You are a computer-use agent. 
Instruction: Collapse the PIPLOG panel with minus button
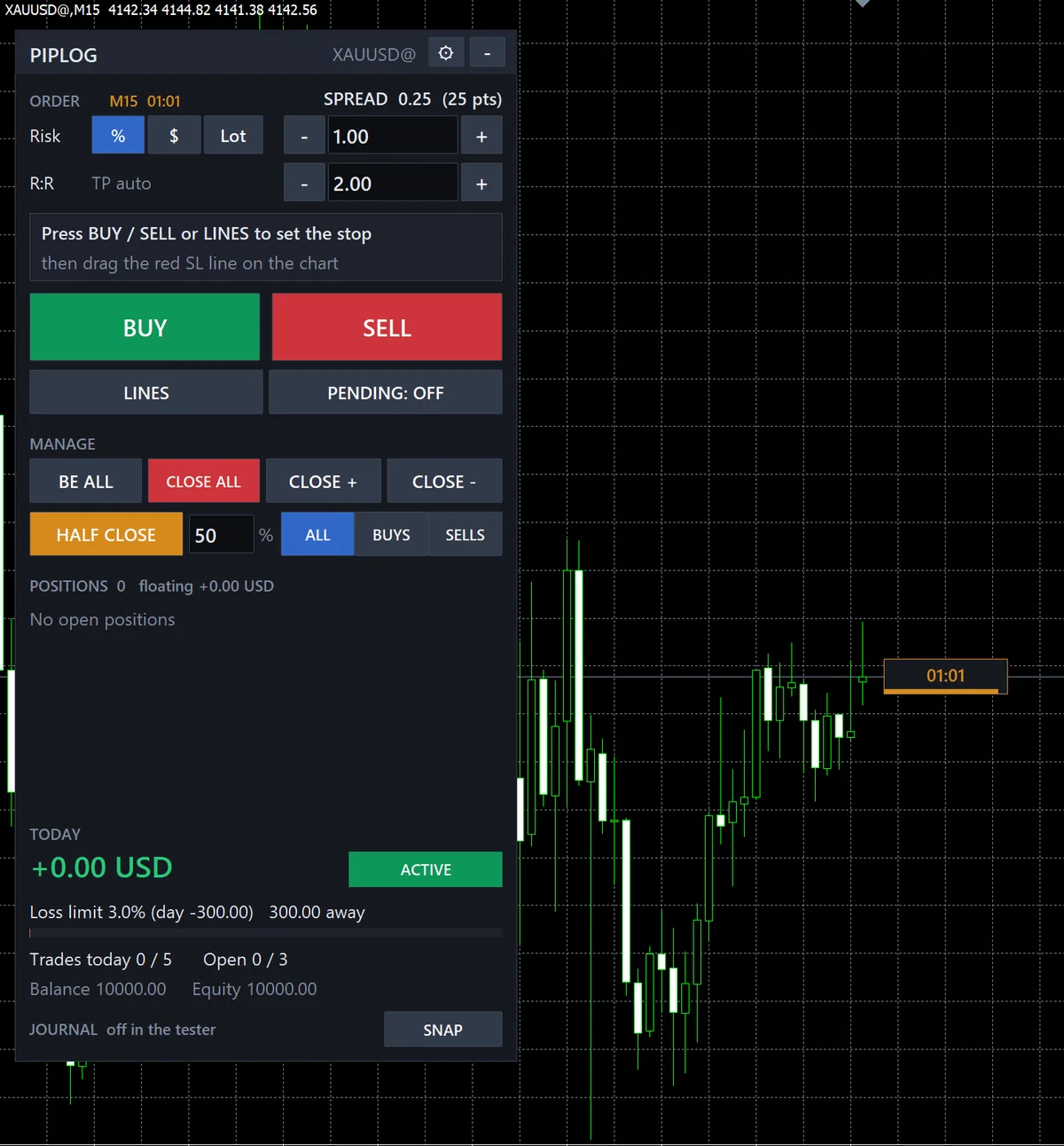point(487,52)
